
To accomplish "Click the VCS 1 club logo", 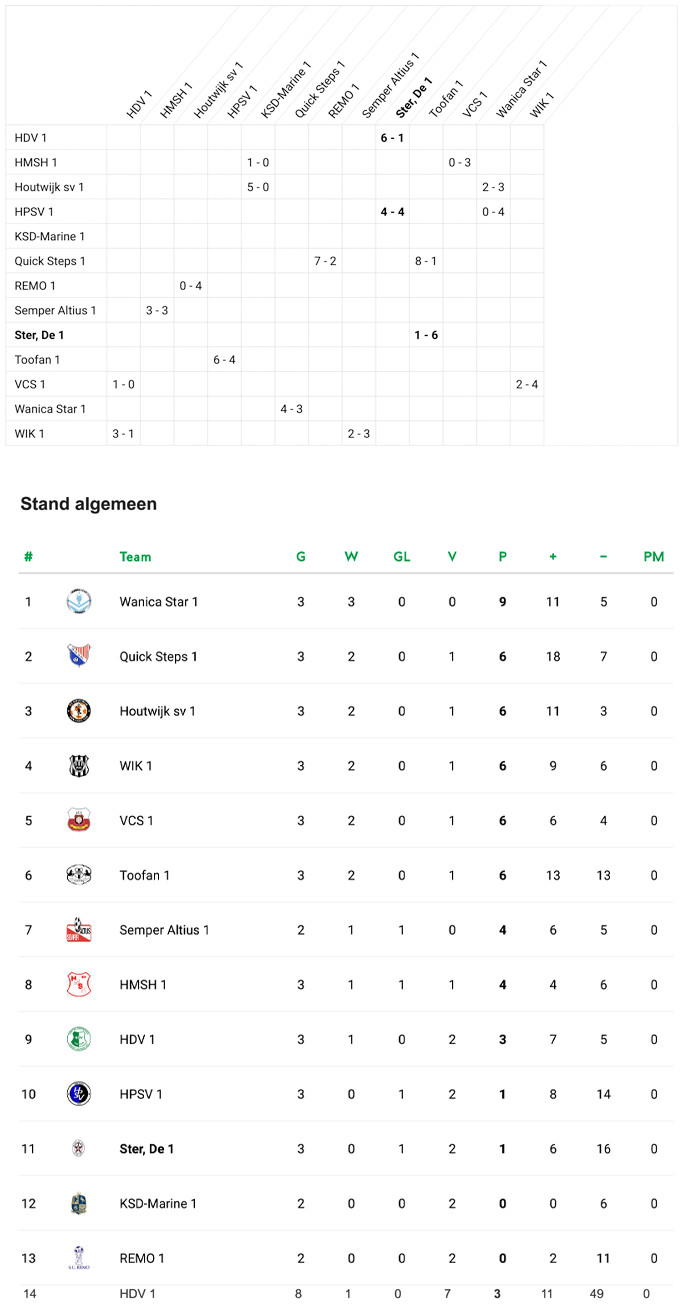I will click(x=79, y=821).
